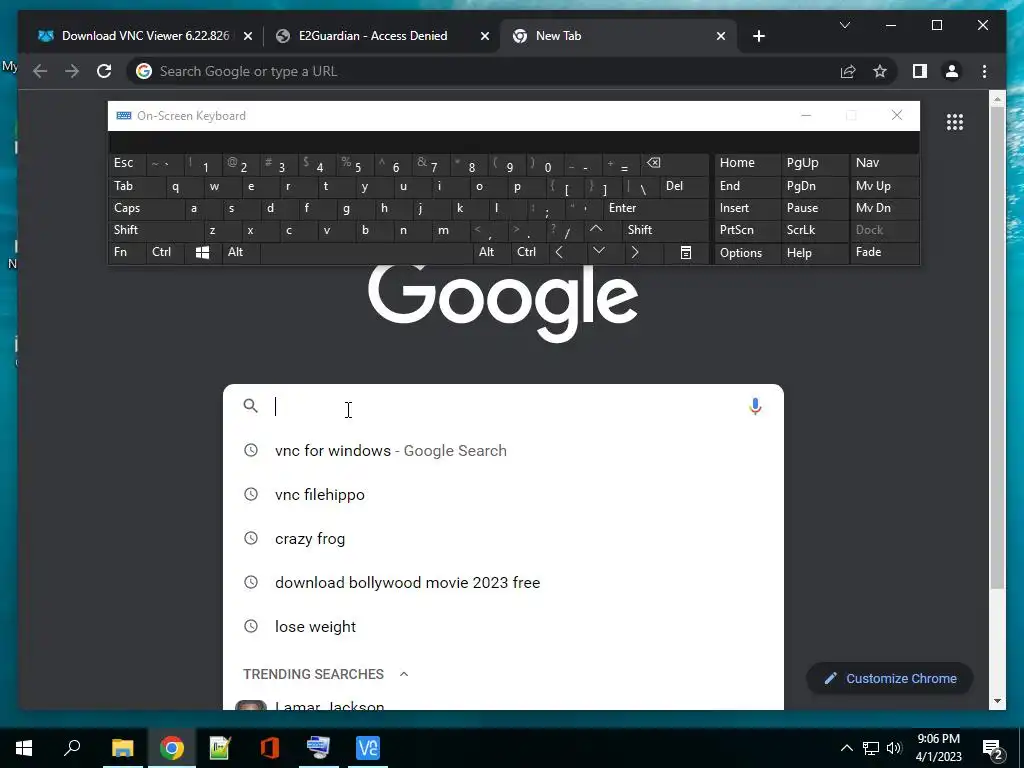Click the space bar on the On-Screen Keyboard

click(x=366, y=252)
